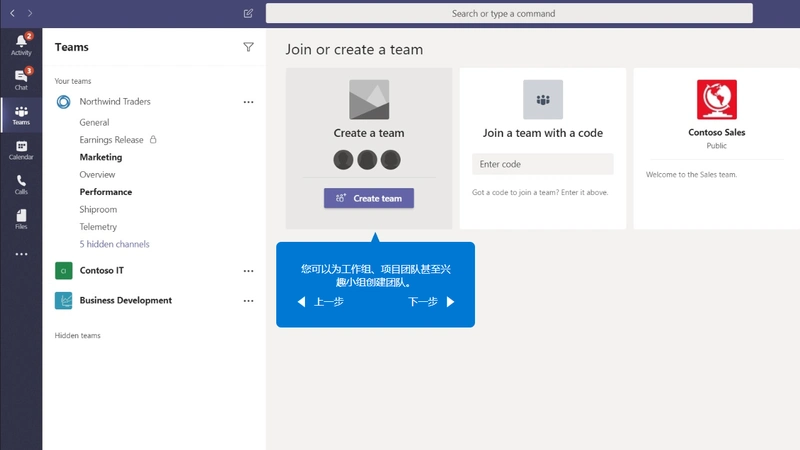Open the Contoso Sales team card title

tap(716, 133)
